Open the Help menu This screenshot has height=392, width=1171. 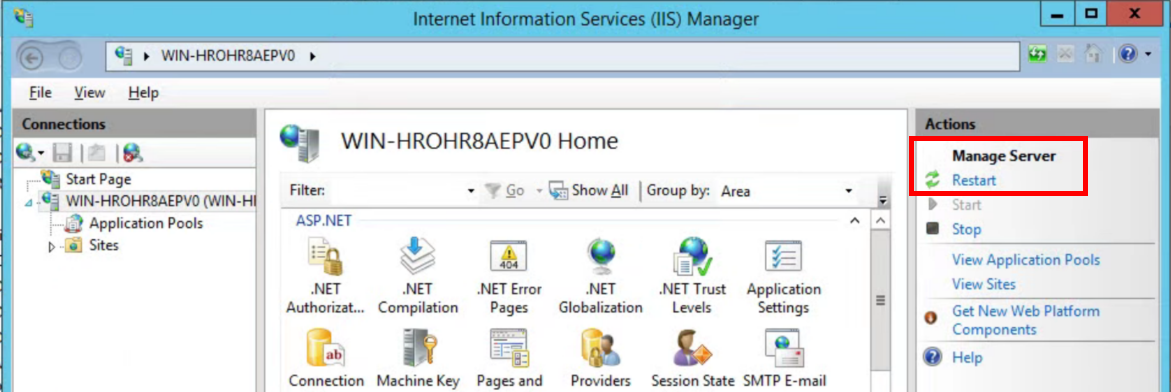point(143,93)
